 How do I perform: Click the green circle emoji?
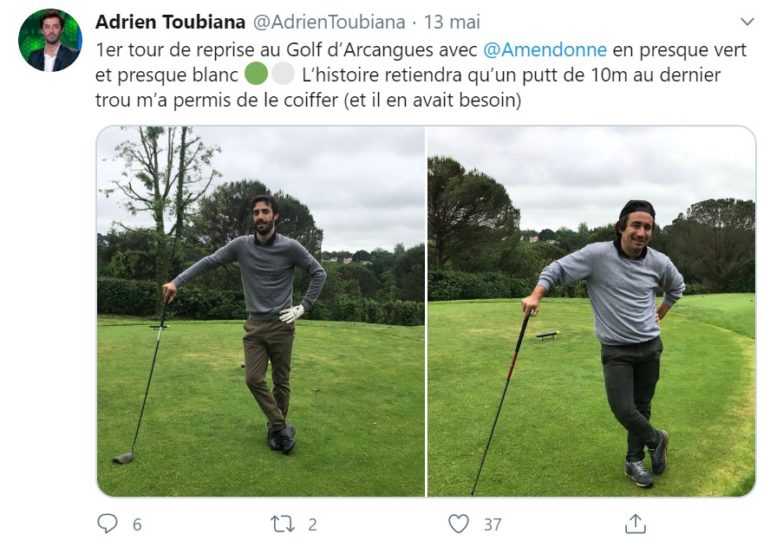(256, 75)
